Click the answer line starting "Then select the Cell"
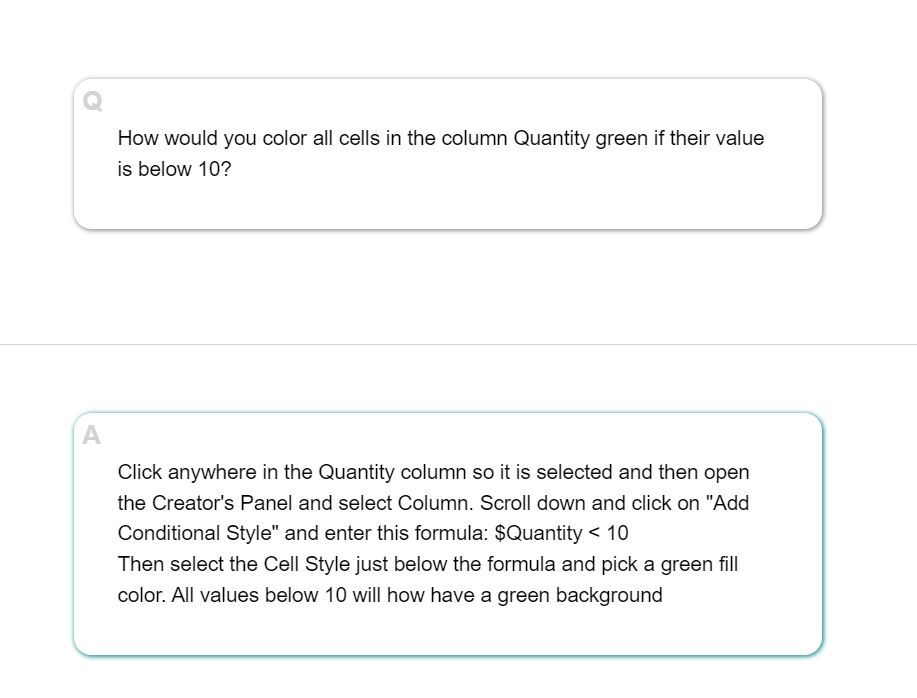This screenshot has width=917, height=698. (x=428, y=565)
